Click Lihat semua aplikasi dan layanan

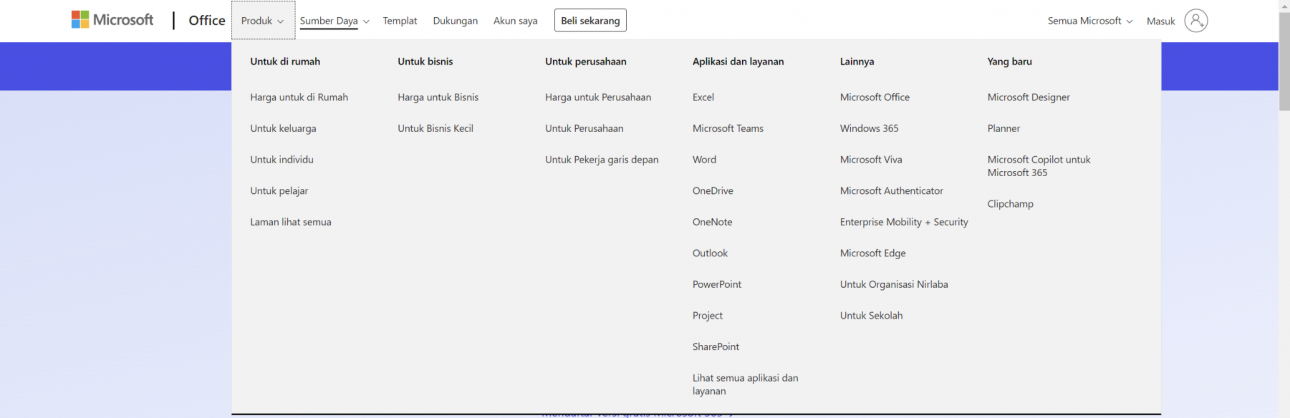point(745,384)
